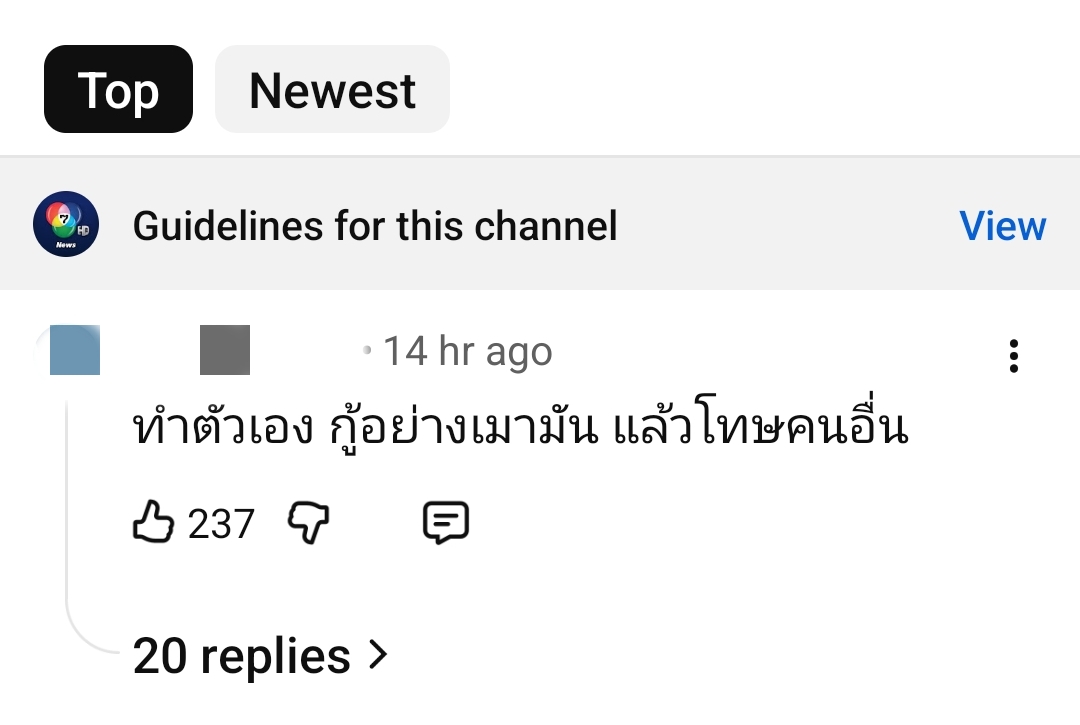Tap the Guidelines for this channel text
The width and height of the screenshot is (1080, 725).
tap(375, 226)
